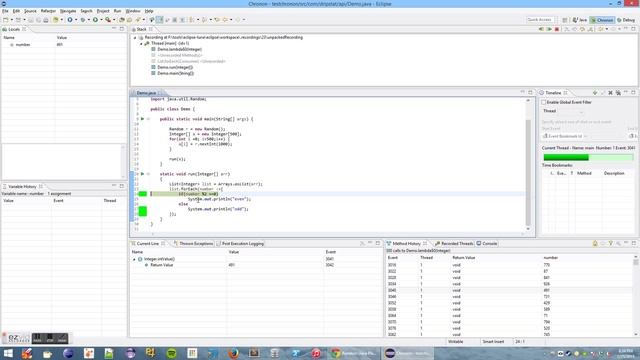Select the number variable in Locals
Screen dimensions: 640x360
22,45
